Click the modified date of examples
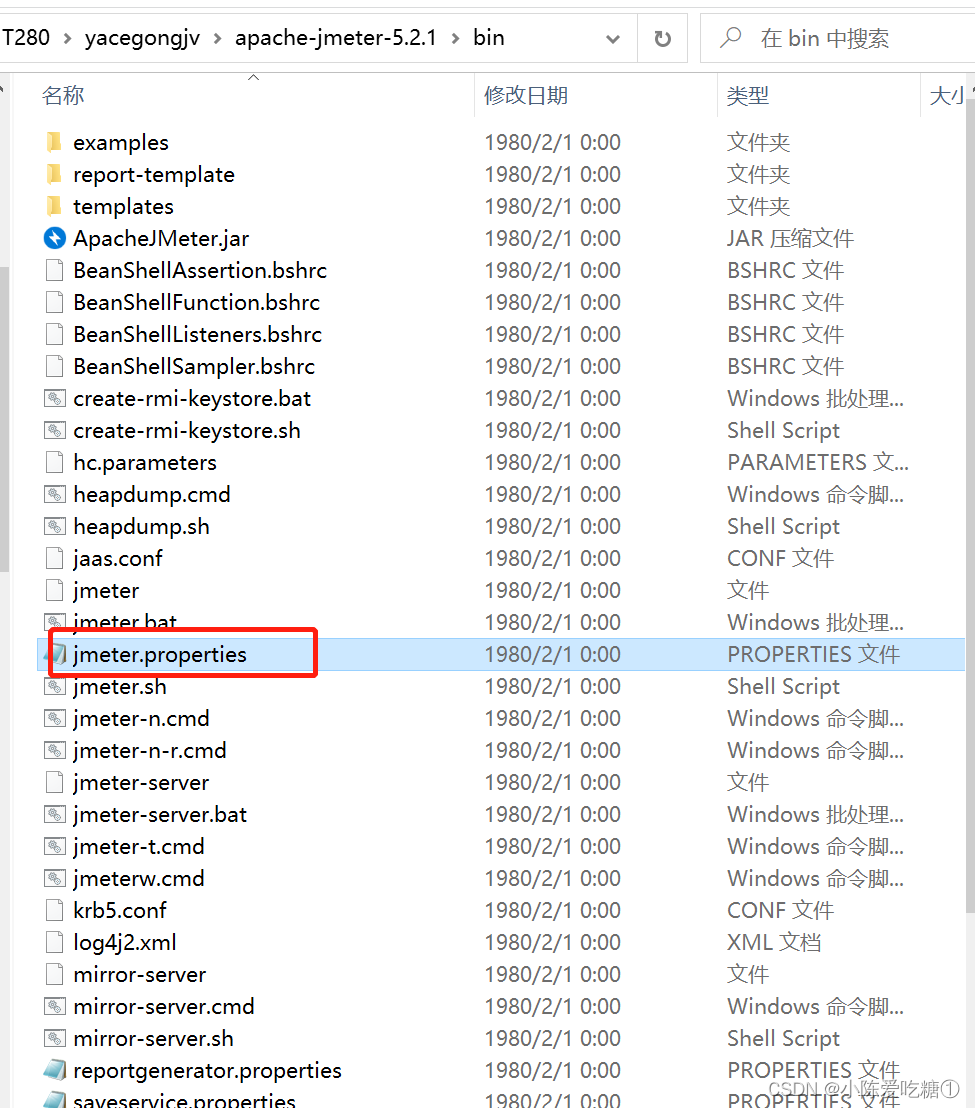This screenshot has width=975, height=1108. coord(552,142)
